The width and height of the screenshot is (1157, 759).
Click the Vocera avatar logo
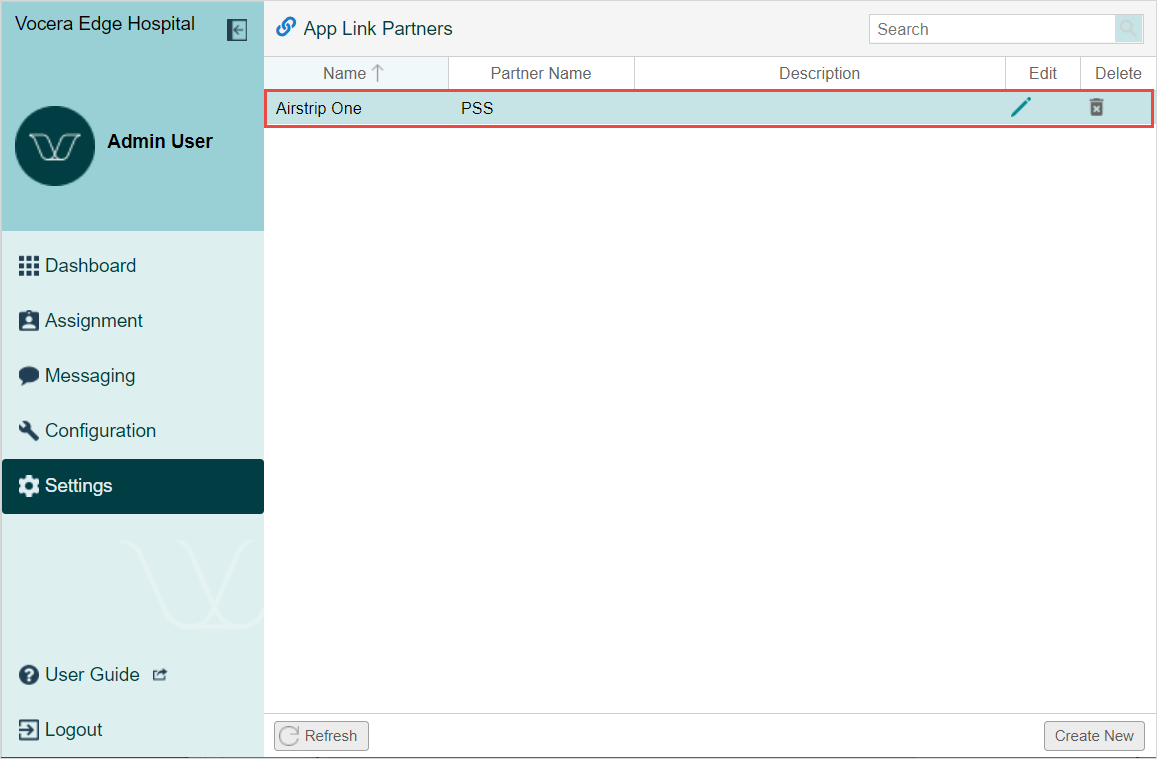click(x=55, y=146)
